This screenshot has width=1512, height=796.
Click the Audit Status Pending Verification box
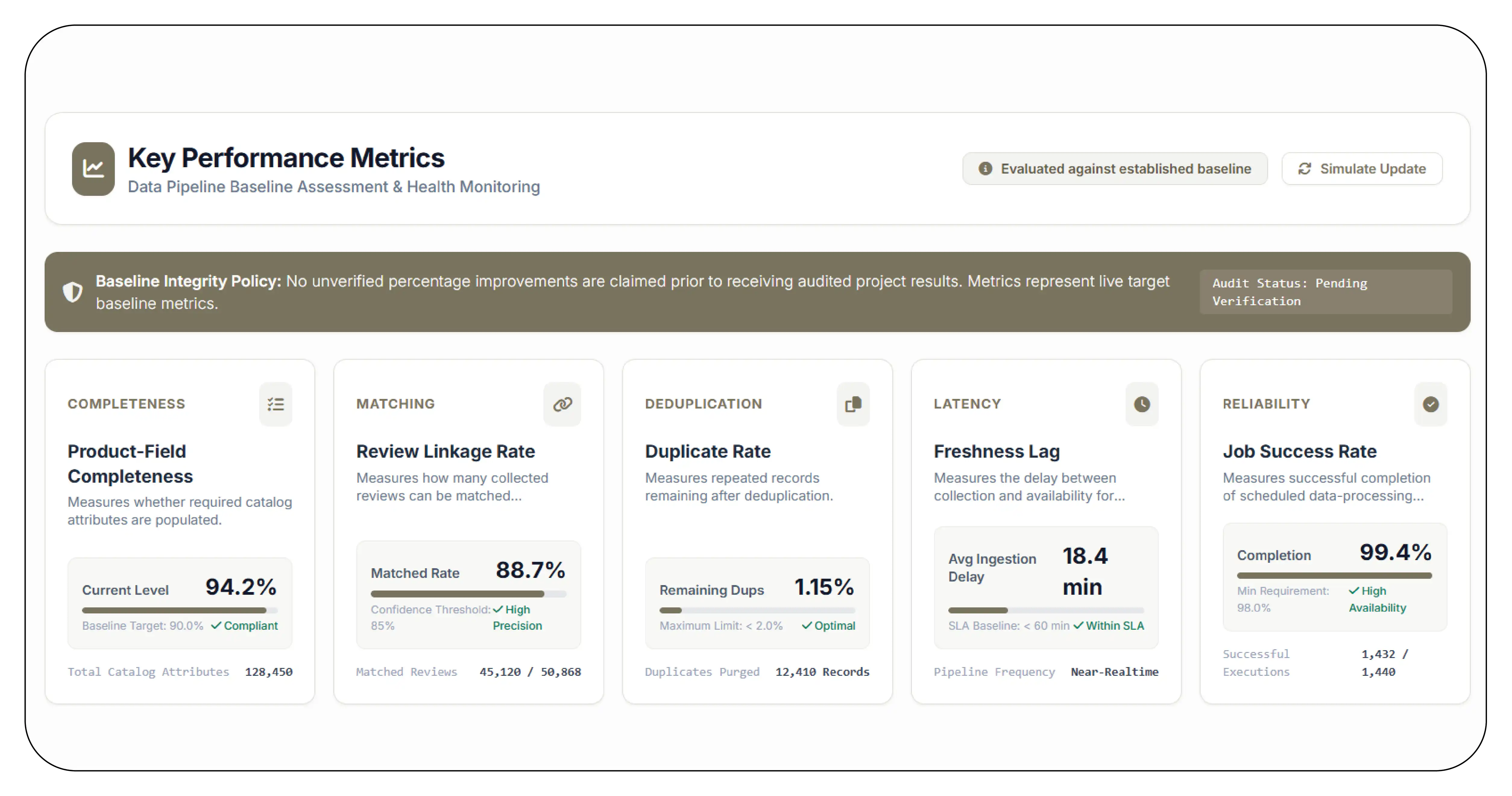[x=1325, y=292]
